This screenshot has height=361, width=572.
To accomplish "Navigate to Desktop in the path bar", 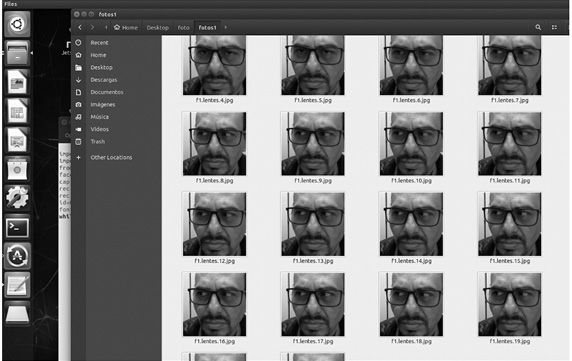I will (158, 28).
